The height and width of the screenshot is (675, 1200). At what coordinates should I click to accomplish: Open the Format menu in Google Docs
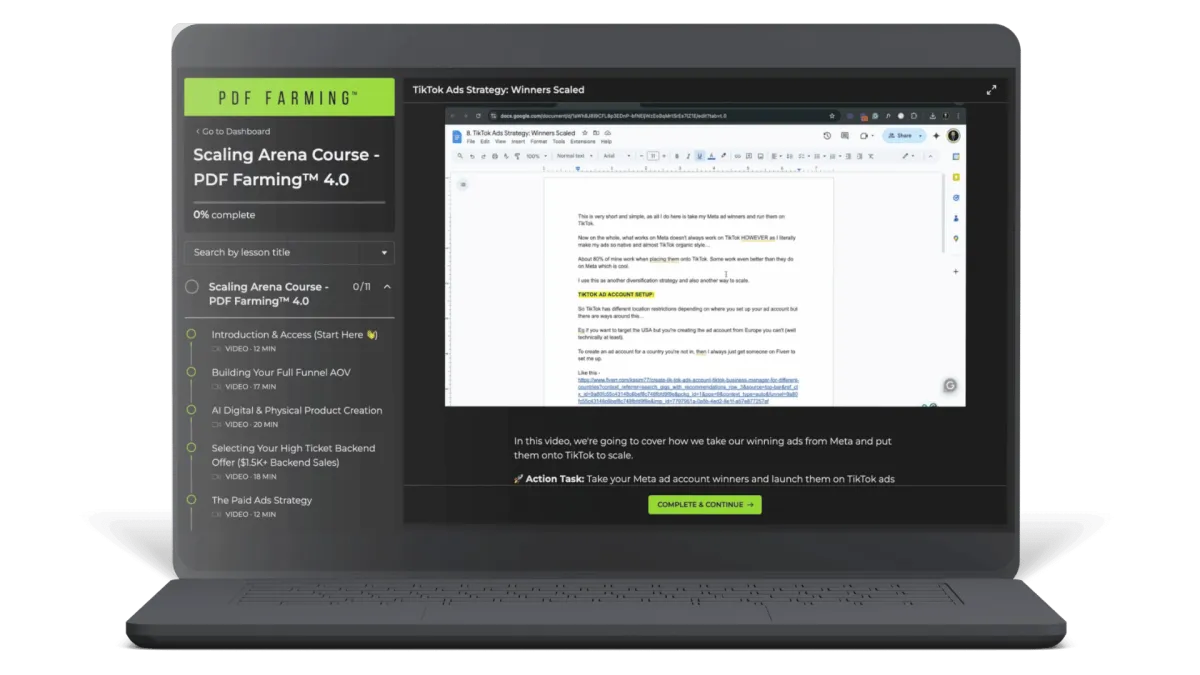(539, 142)
